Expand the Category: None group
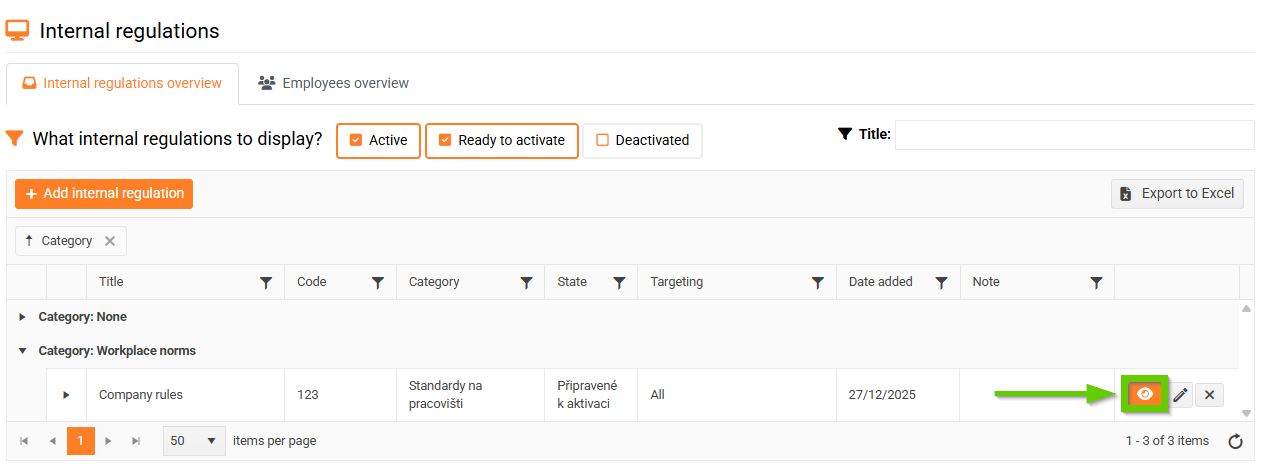Image resolution: width=1261 pixels, height=467 pixels. (23, 317)
